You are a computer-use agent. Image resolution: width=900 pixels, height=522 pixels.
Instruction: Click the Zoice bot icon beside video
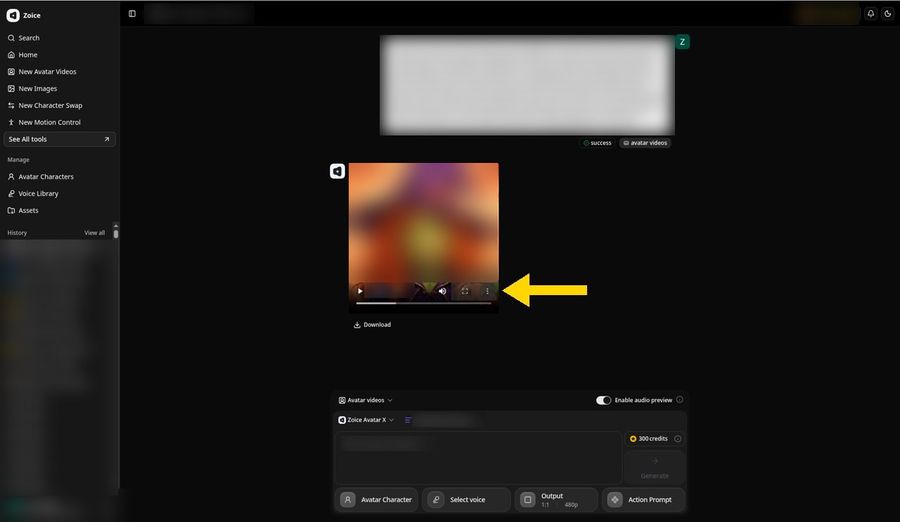coord(338,171)
